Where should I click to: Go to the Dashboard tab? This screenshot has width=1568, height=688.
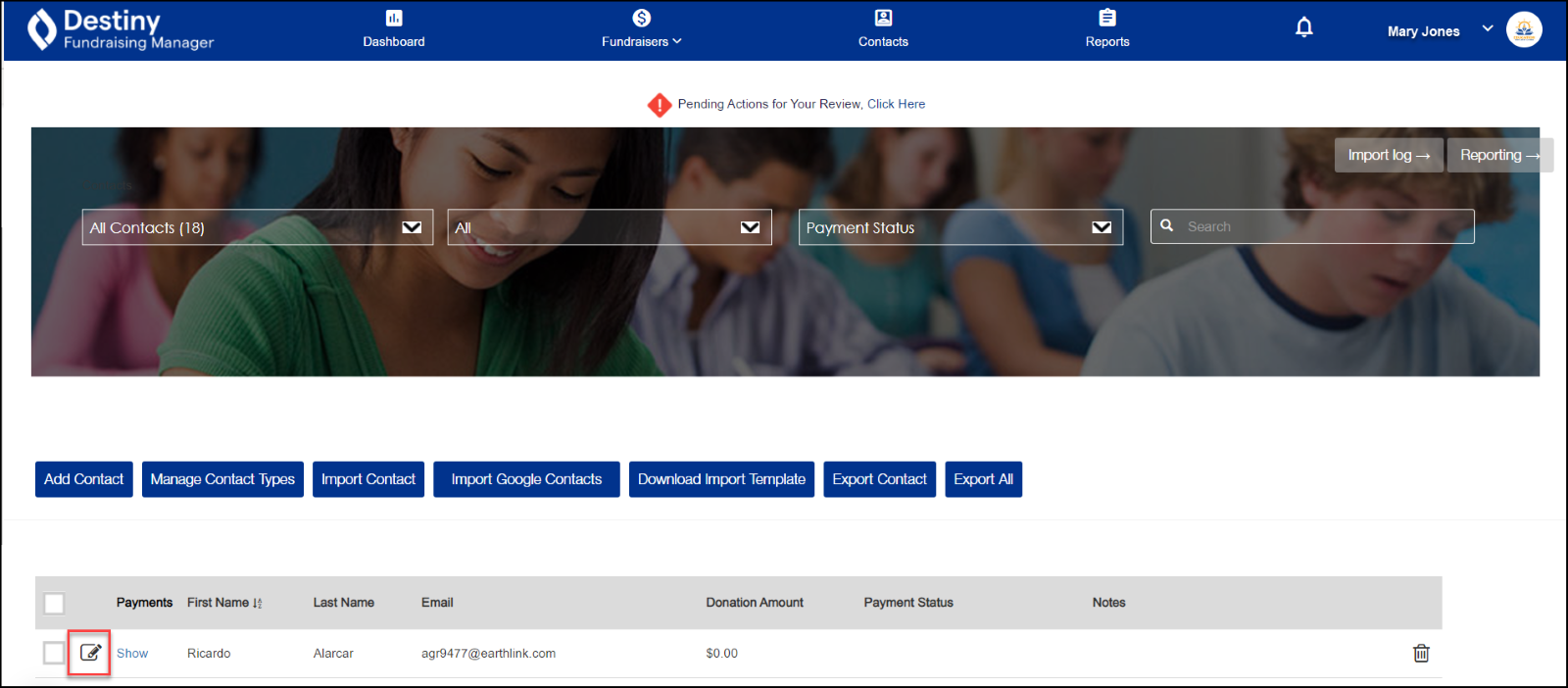pos(394,29)
